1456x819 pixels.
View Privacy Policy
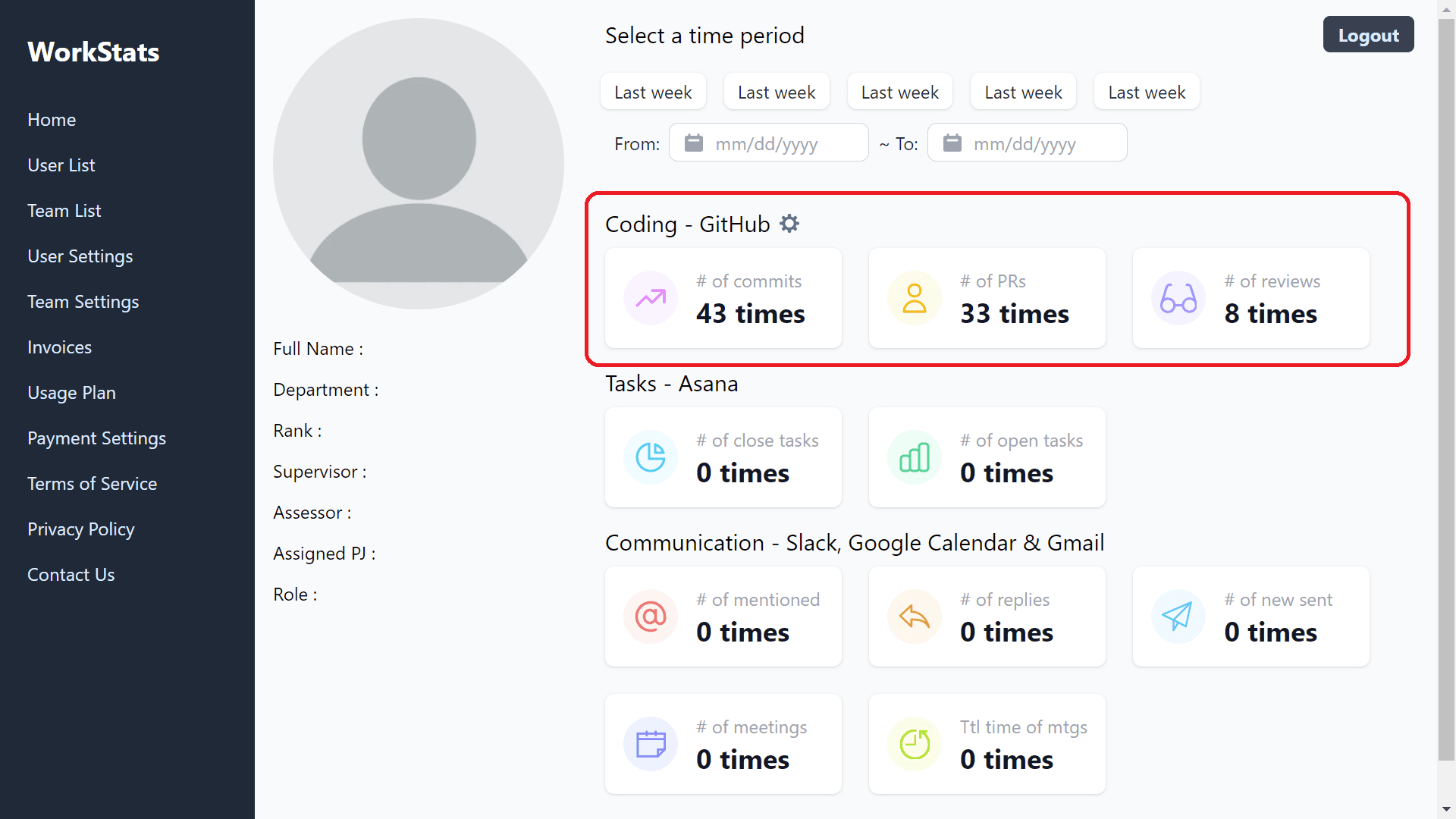81,529
